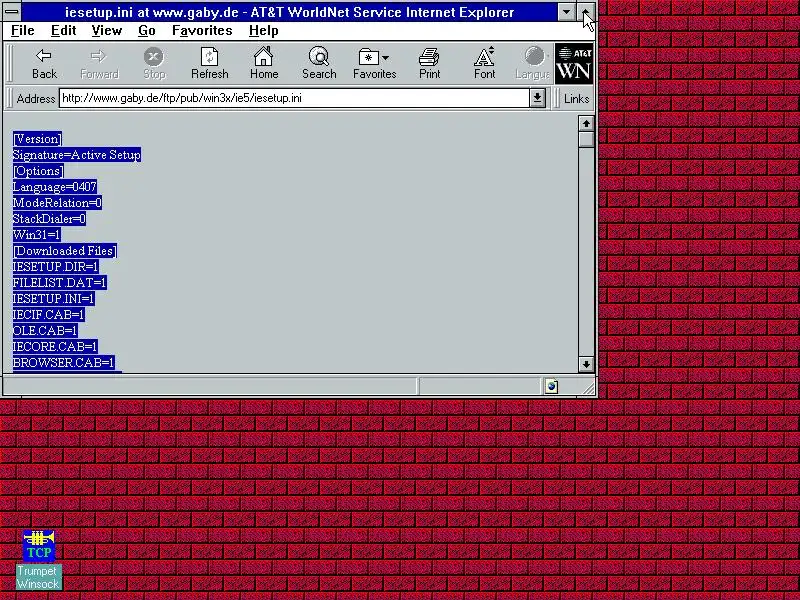
Task: Click the Win31=1 line
Action: click(x=37, y=235)
